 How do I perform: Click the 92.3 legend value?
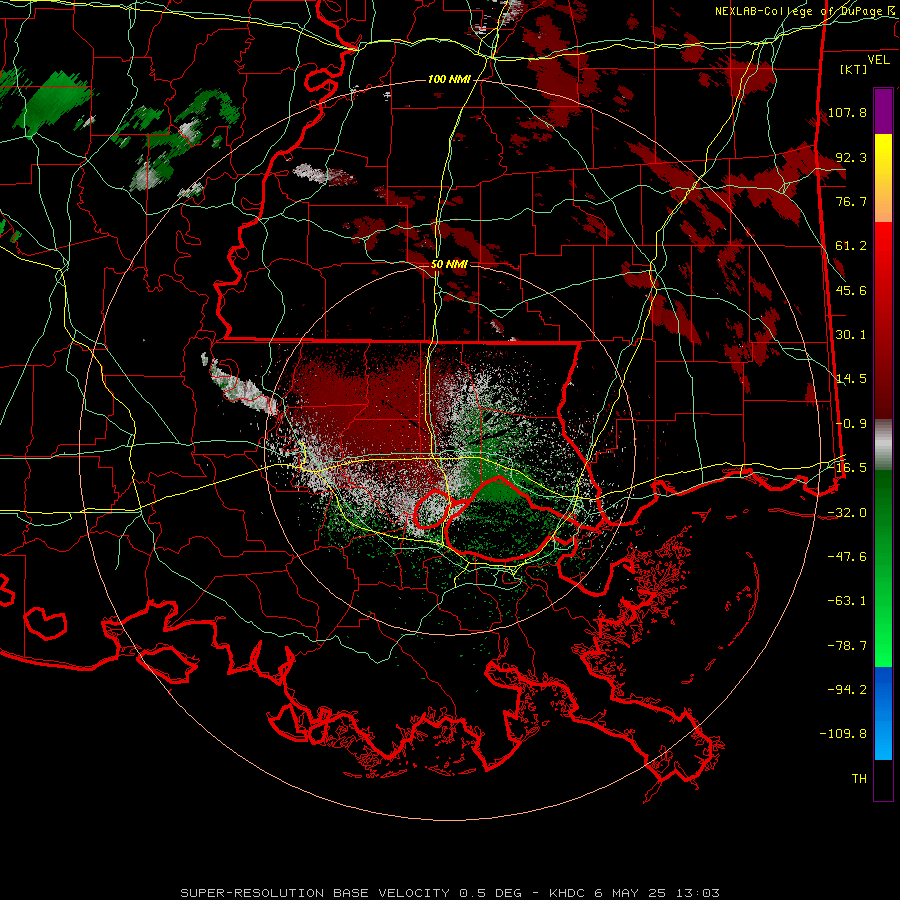coord(851,157)
